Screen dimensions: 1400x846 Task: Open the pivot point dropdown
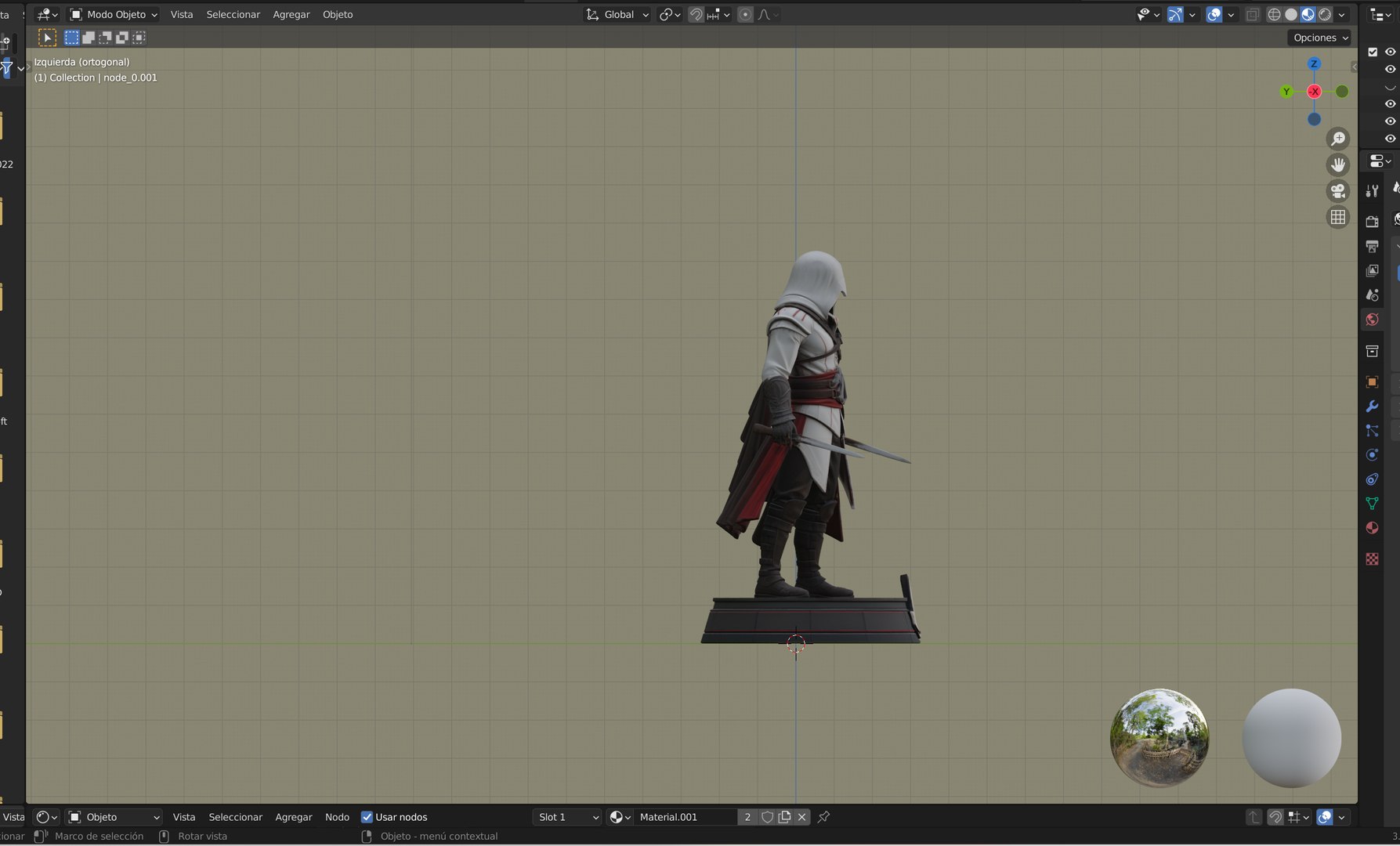coord(670,15)
